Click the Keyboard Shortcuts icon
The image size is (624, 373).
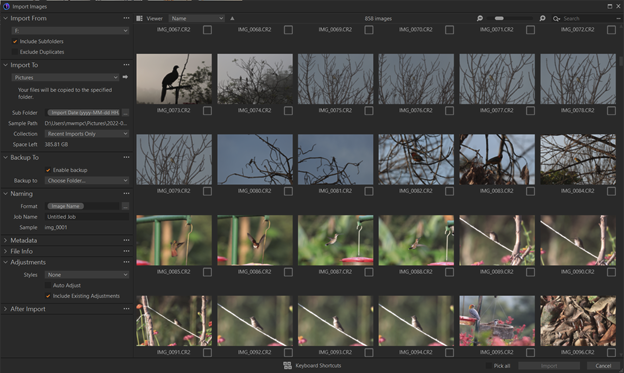(287, 365)
